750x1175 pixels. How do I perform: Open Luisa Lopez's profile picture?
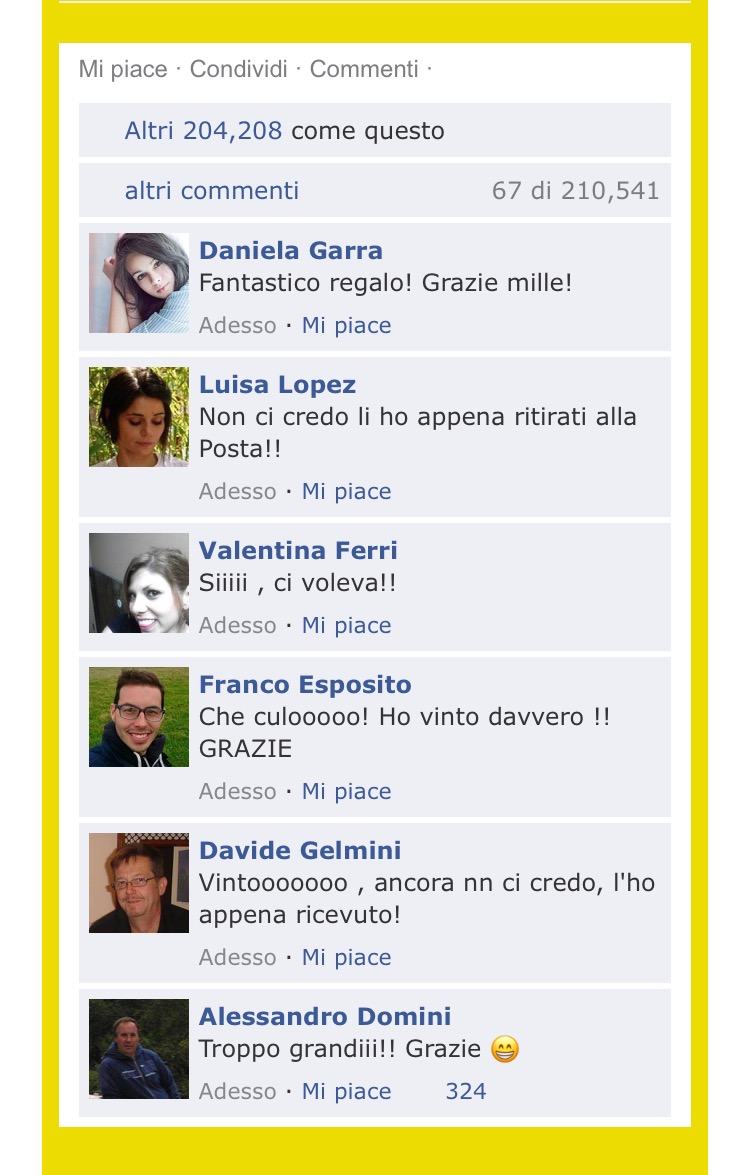click(x=139, y=417)
